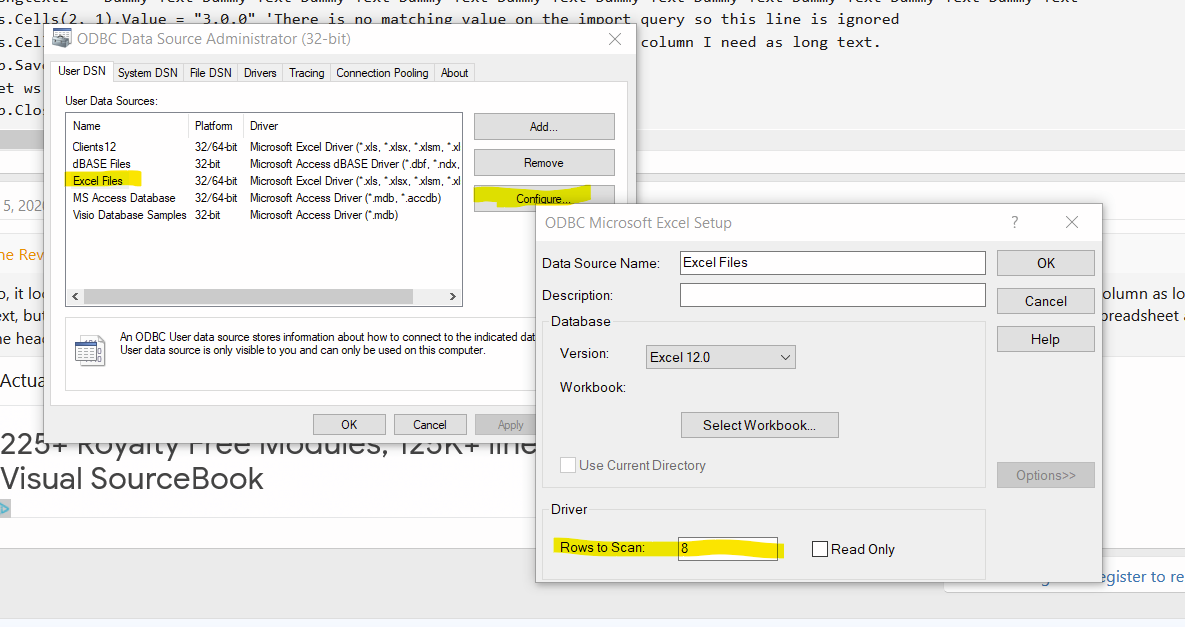Open the Excel Version dropdown

[x=720, y=357]
